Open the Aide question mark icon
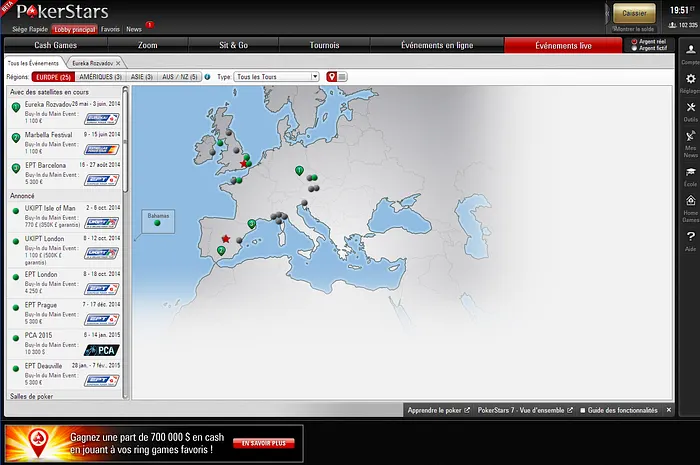 tap(690, 236)
